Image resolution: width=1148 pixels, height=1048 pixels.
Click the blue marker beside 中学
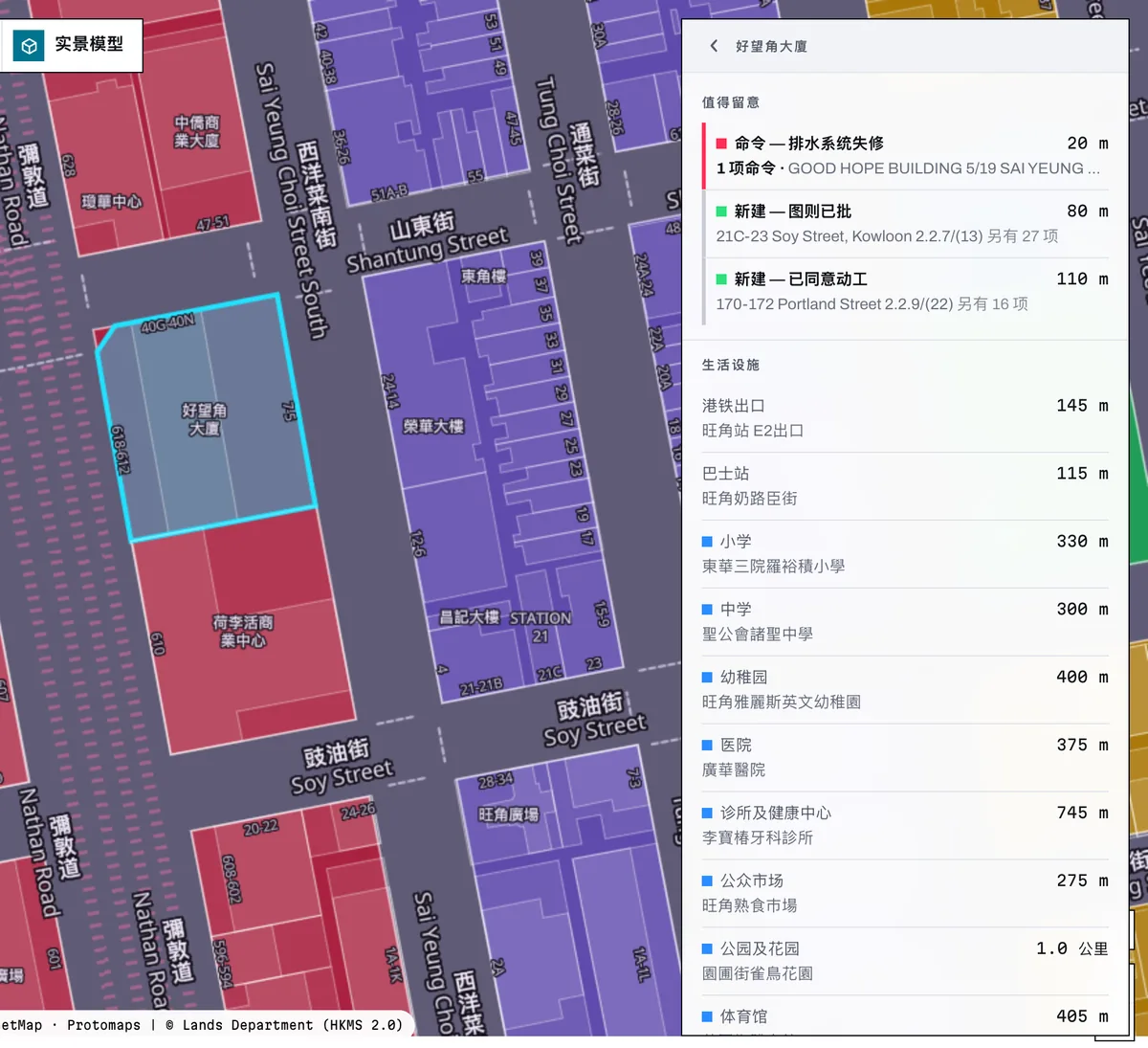(x=707, y=610)
